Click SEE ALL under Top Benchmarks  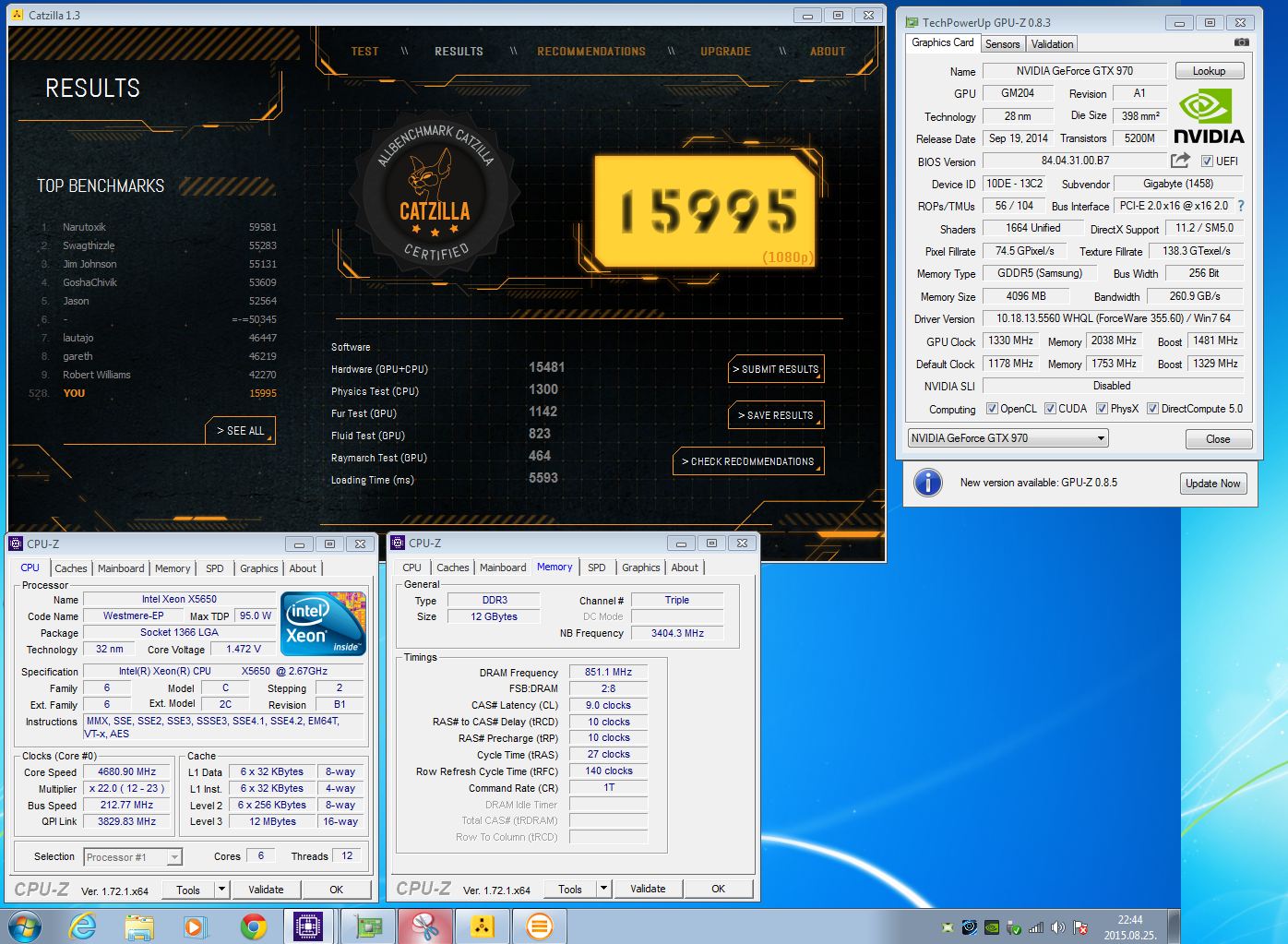tap(240, 431)
